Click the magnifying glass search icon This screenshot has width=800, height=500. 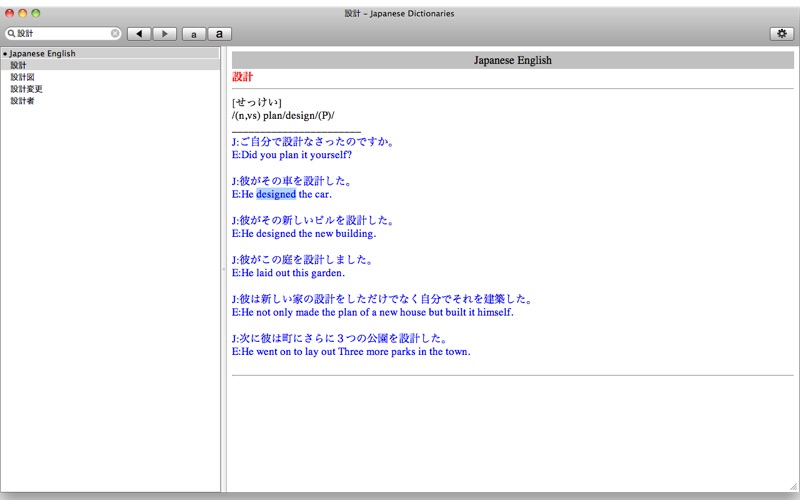click(x=11, y=33)
